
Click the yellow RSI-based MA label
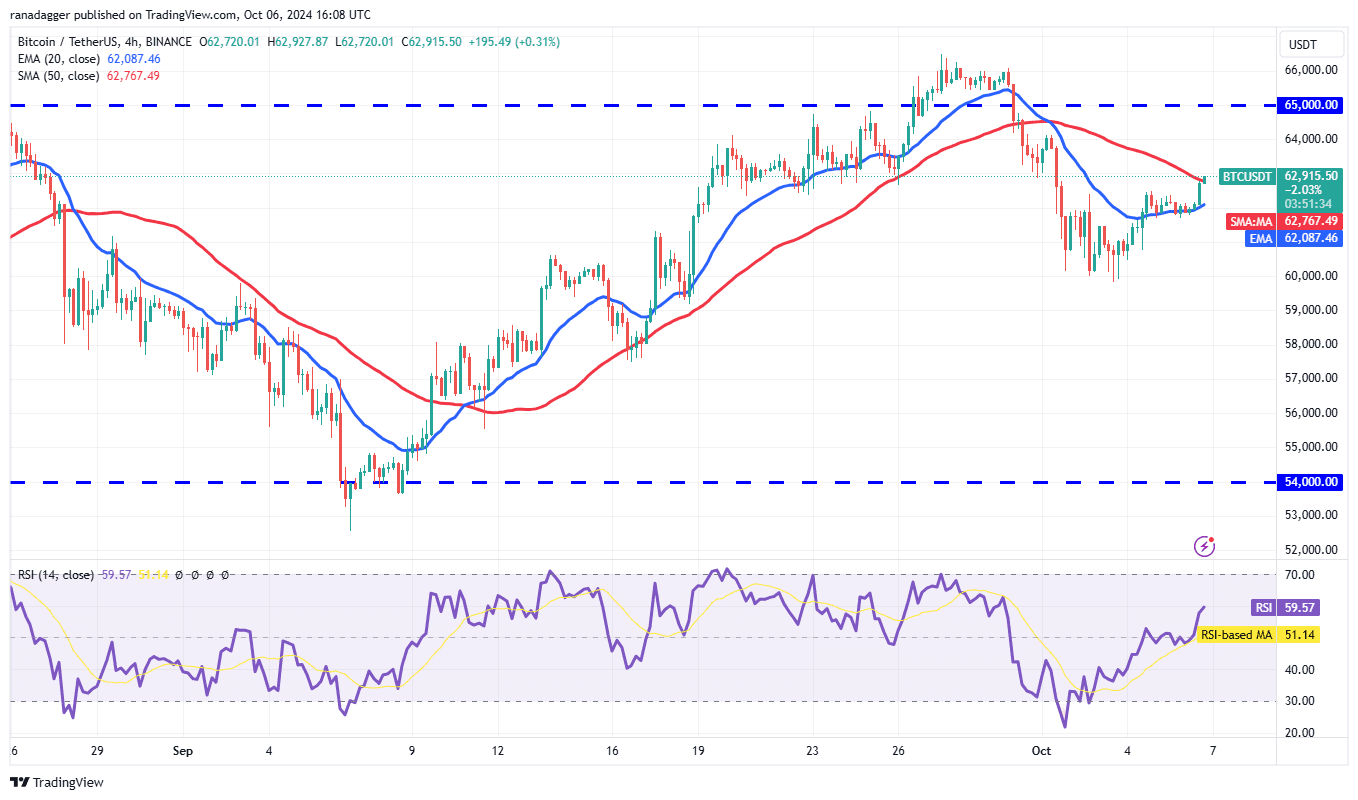tap(1237, 634)
